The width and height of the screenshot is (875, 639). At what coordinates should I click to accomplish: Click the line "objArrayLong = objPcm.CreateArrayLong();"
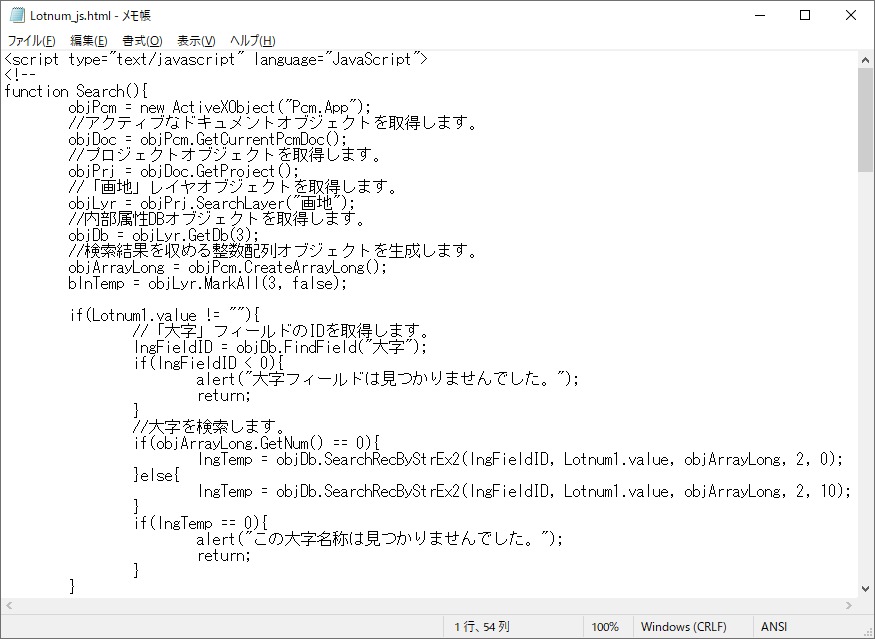tap(228, 267)
